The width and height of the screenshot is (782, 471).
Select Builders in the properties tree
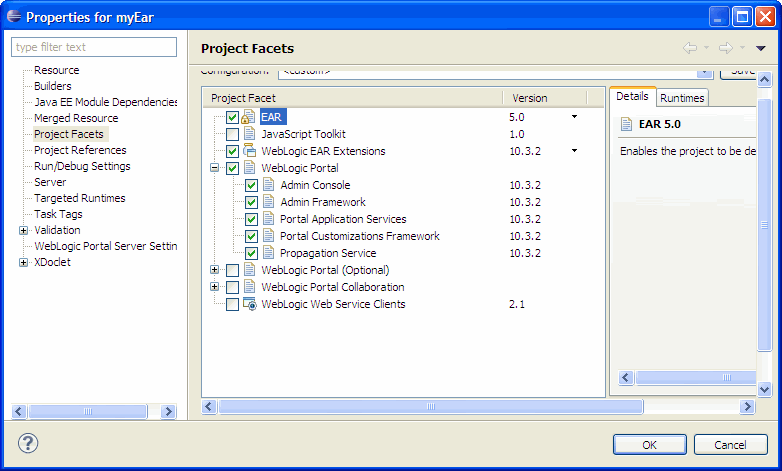click(x=52, y=86)
